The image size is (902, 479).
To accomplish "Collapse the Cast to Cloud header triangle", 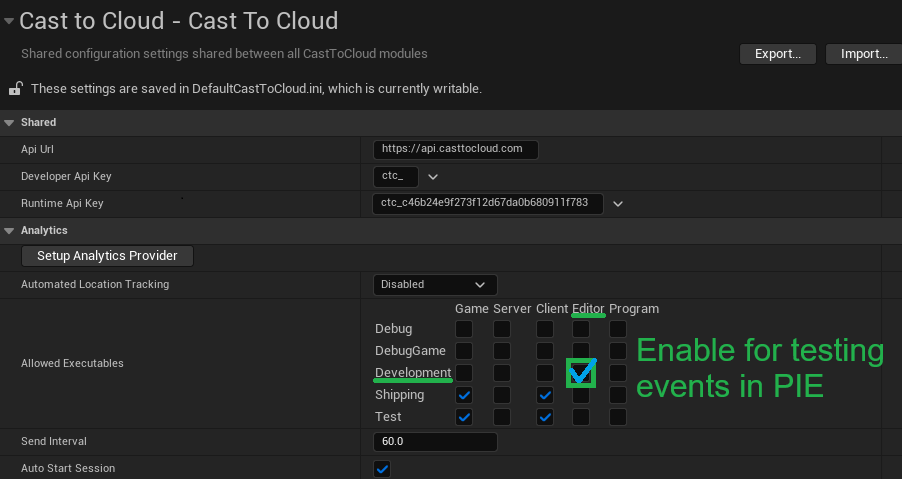I will click(9, 20).
